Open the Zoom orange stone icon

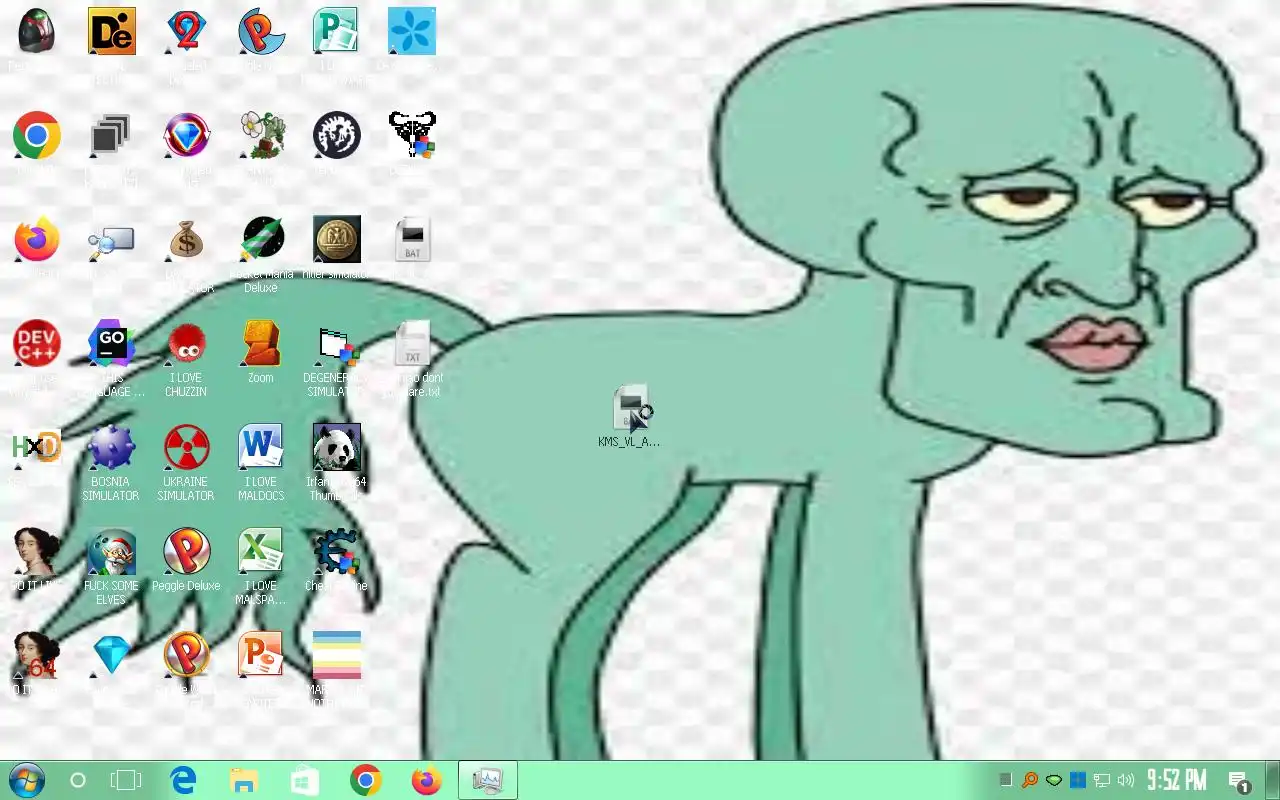tap(261, 344)
